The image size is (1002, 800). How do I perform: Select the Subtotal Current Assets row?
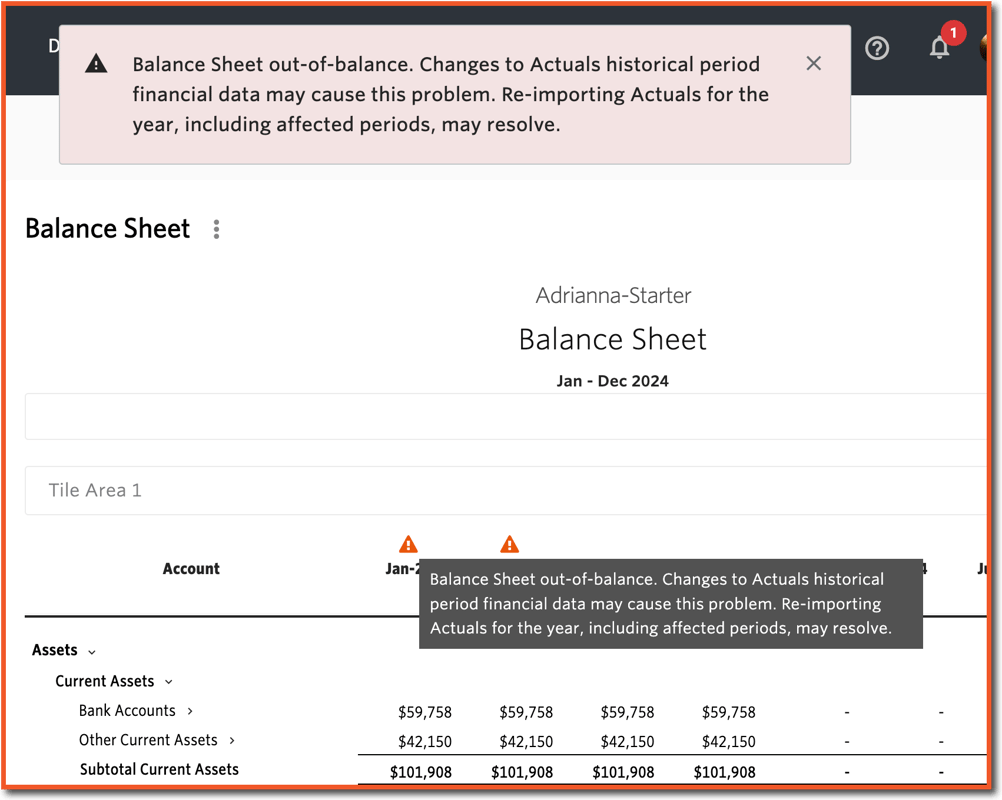tap(159, 770)
